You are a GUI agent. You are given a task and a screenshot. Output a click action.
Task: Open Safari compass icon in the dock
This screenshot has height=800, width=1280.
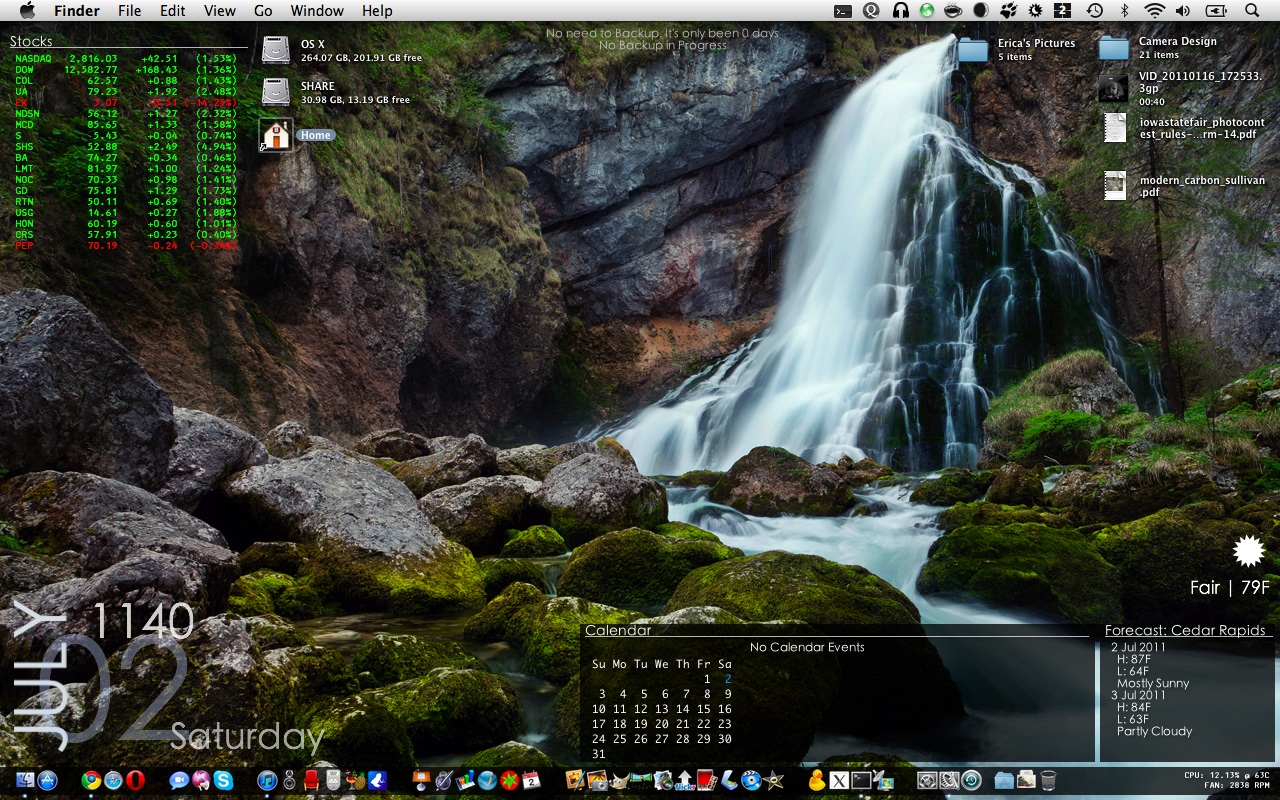[113, 781]
